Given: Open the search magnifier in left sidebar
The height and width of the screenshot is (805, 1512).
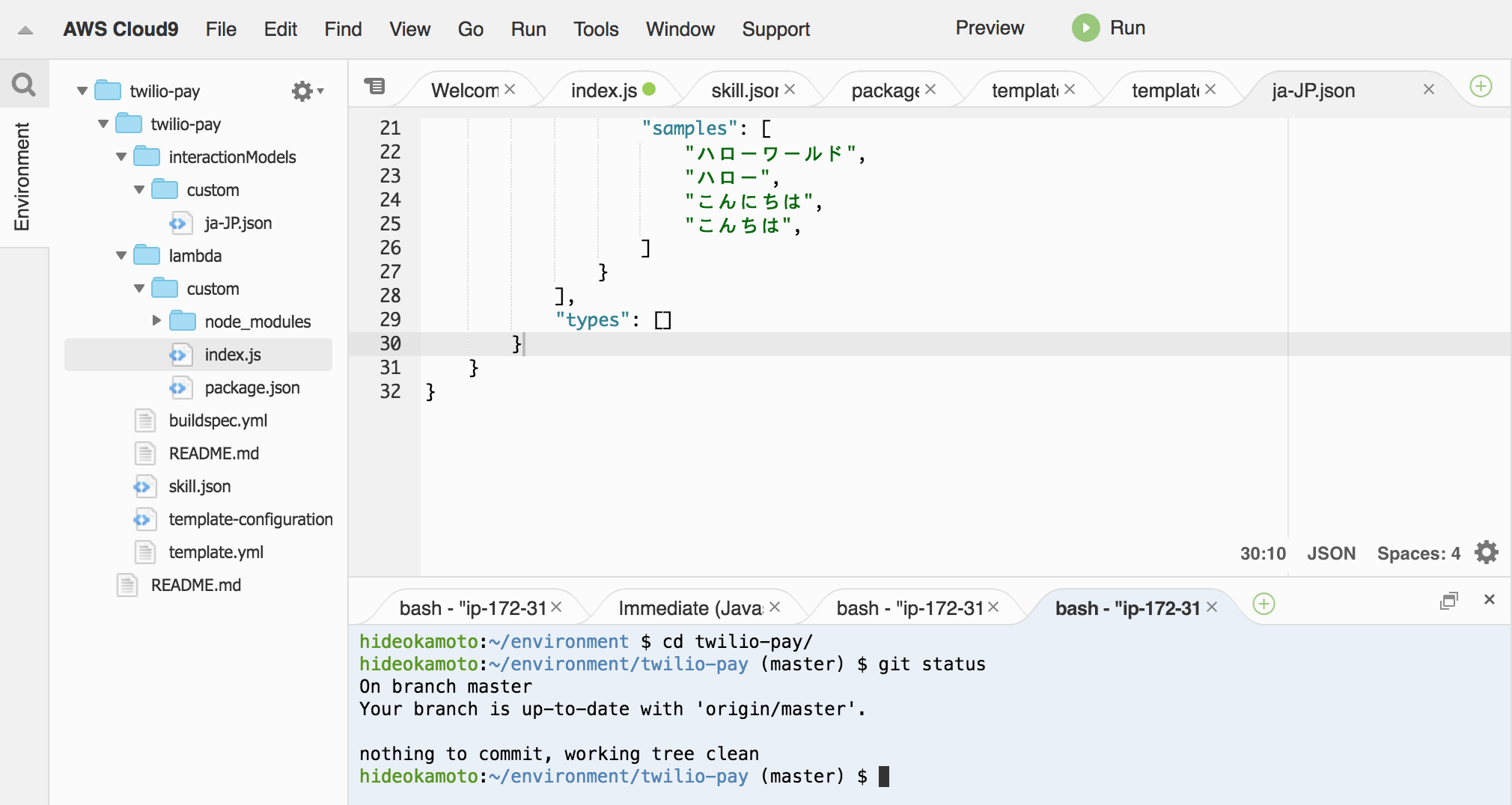Looking at the screenshot, I should pos(24,85).
